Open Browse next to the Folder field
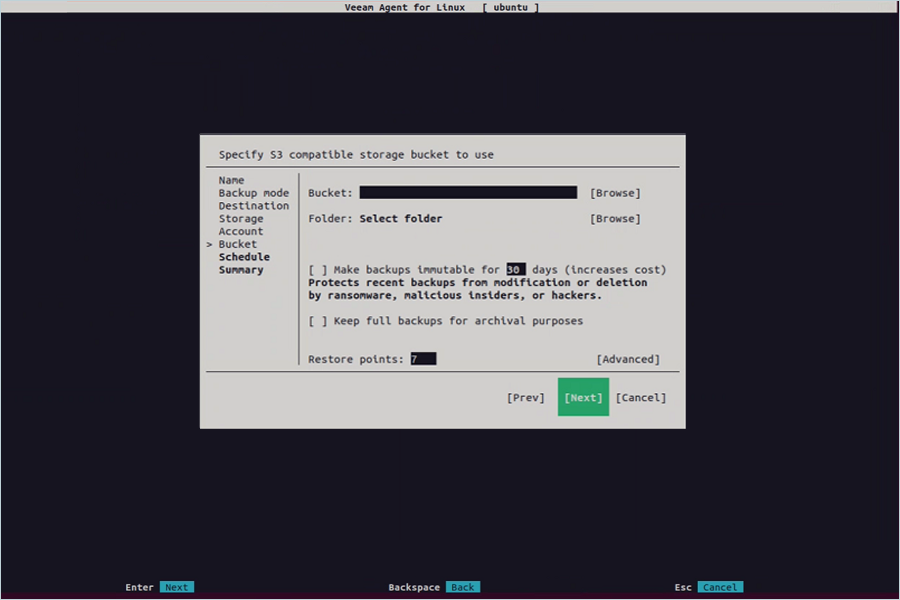 (615, 219)
